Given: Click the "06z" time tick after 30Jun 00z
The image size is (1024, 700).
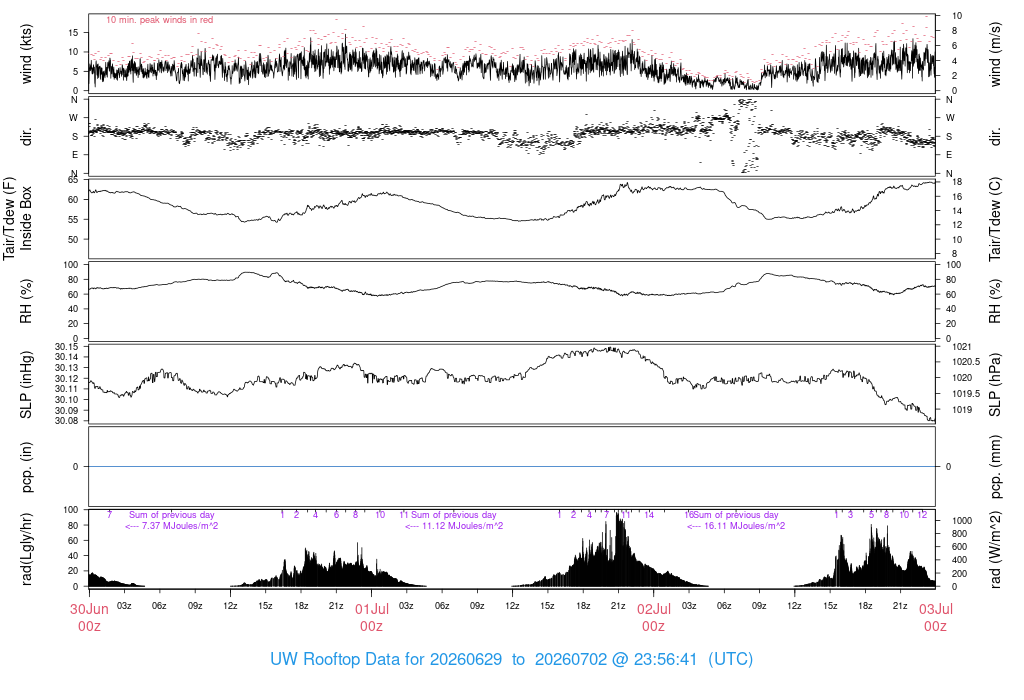Looking at the screenshot, I should pyautogui.click(x=159, y=606).
